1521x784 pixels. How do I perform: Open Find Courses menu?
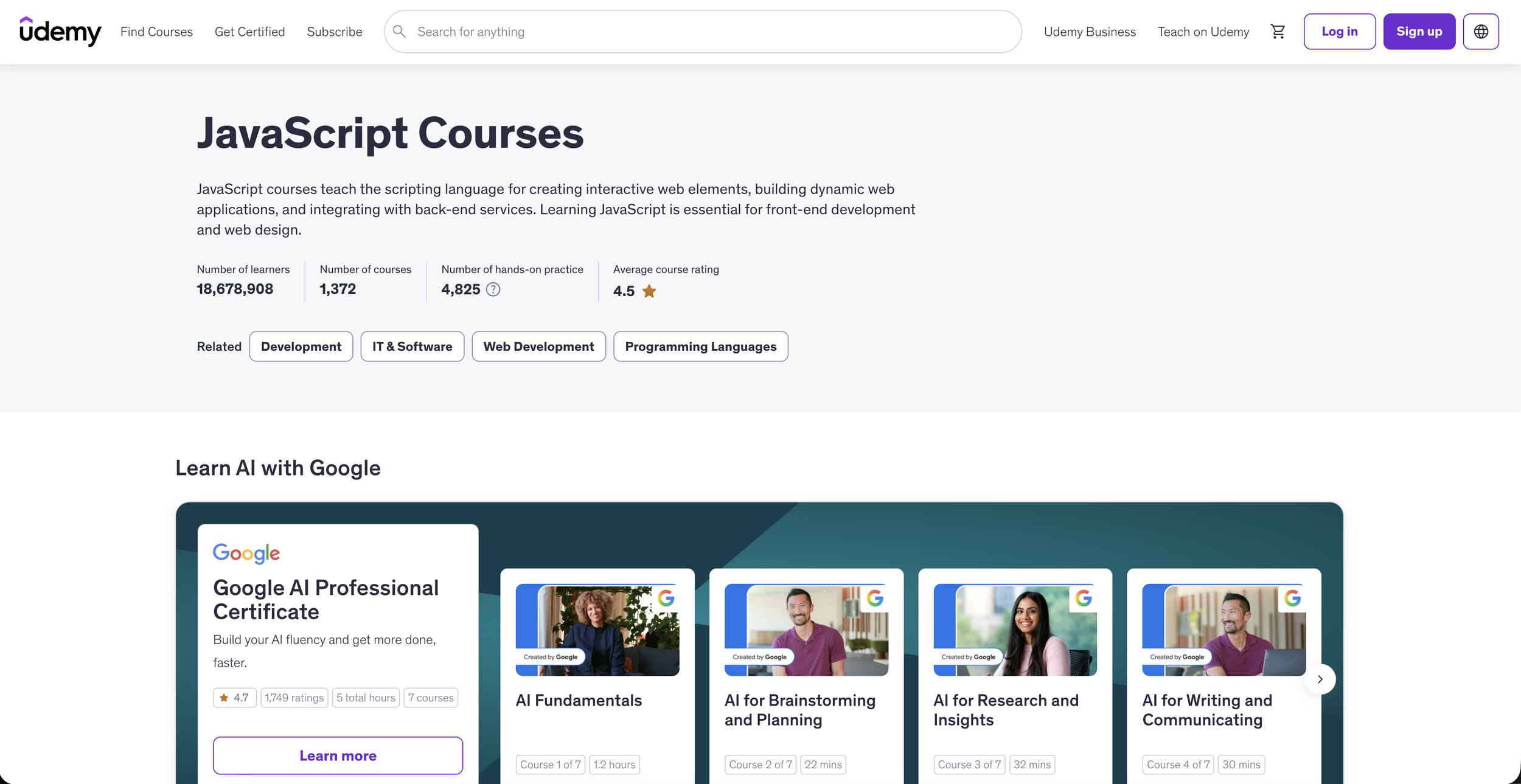156,32
